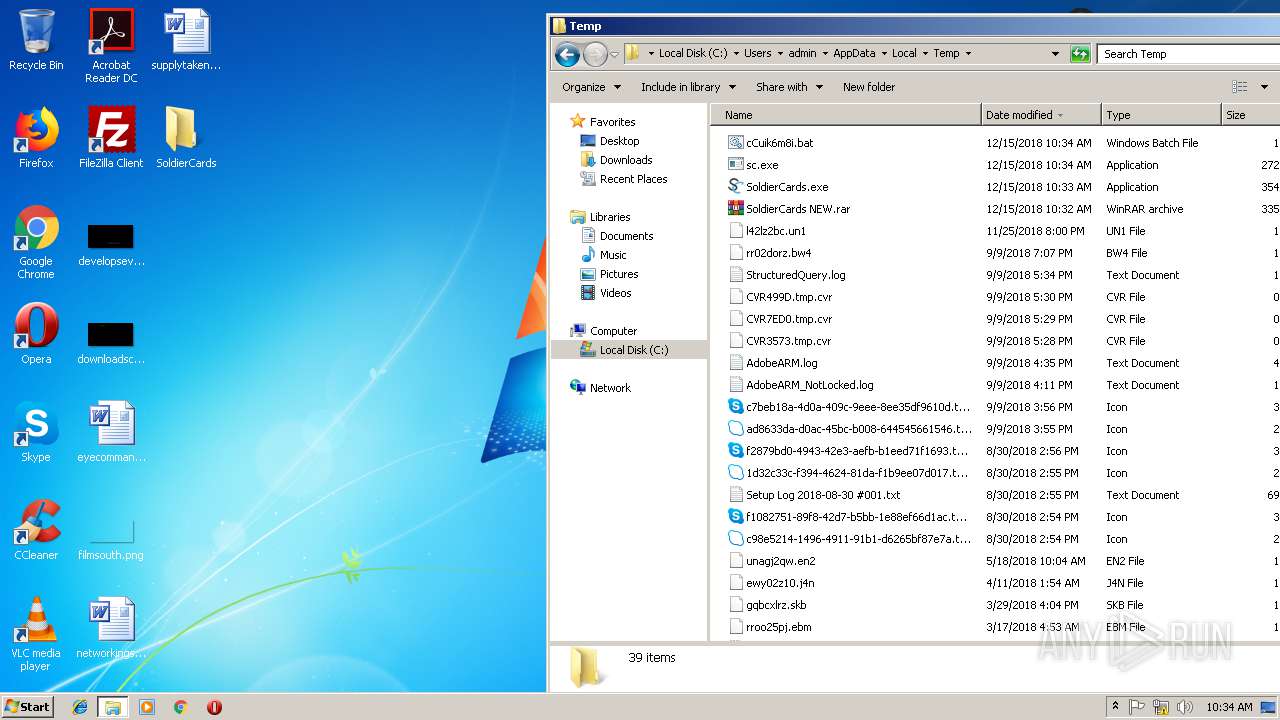Viewport: 1280px width, 720px height.
Task: Click the Explorer back arrow button
Action: click(567, 54)
